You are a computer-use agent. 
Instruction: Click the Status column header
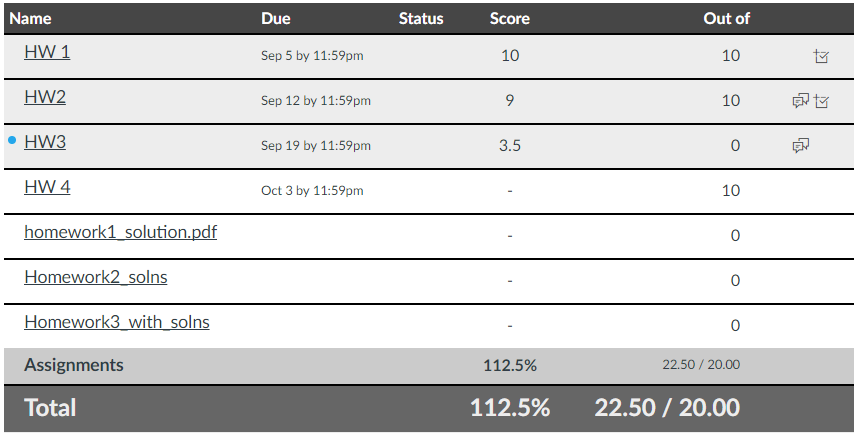421,19
